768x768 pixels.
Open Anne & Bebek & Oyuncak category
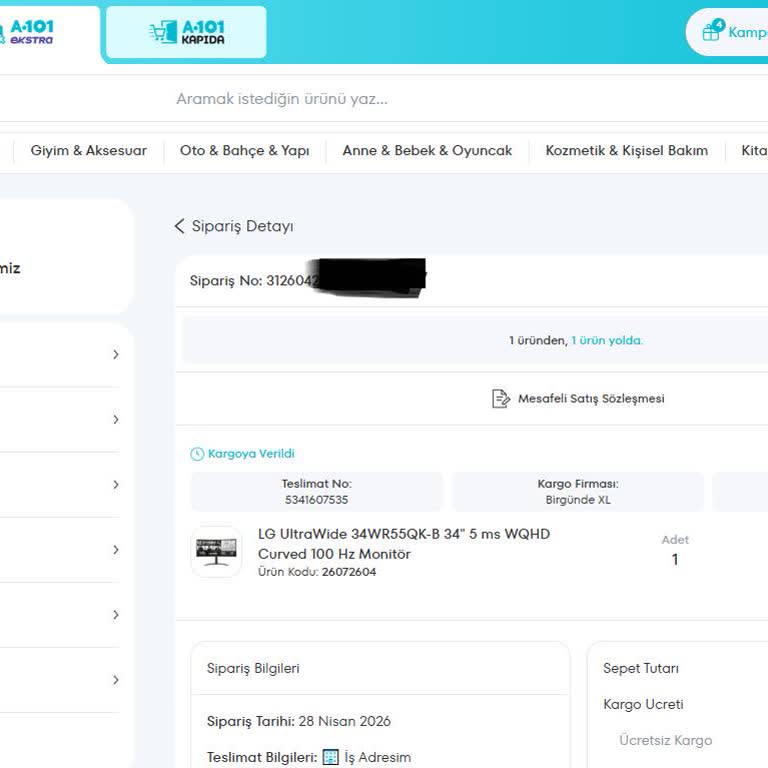coord(427,150)
